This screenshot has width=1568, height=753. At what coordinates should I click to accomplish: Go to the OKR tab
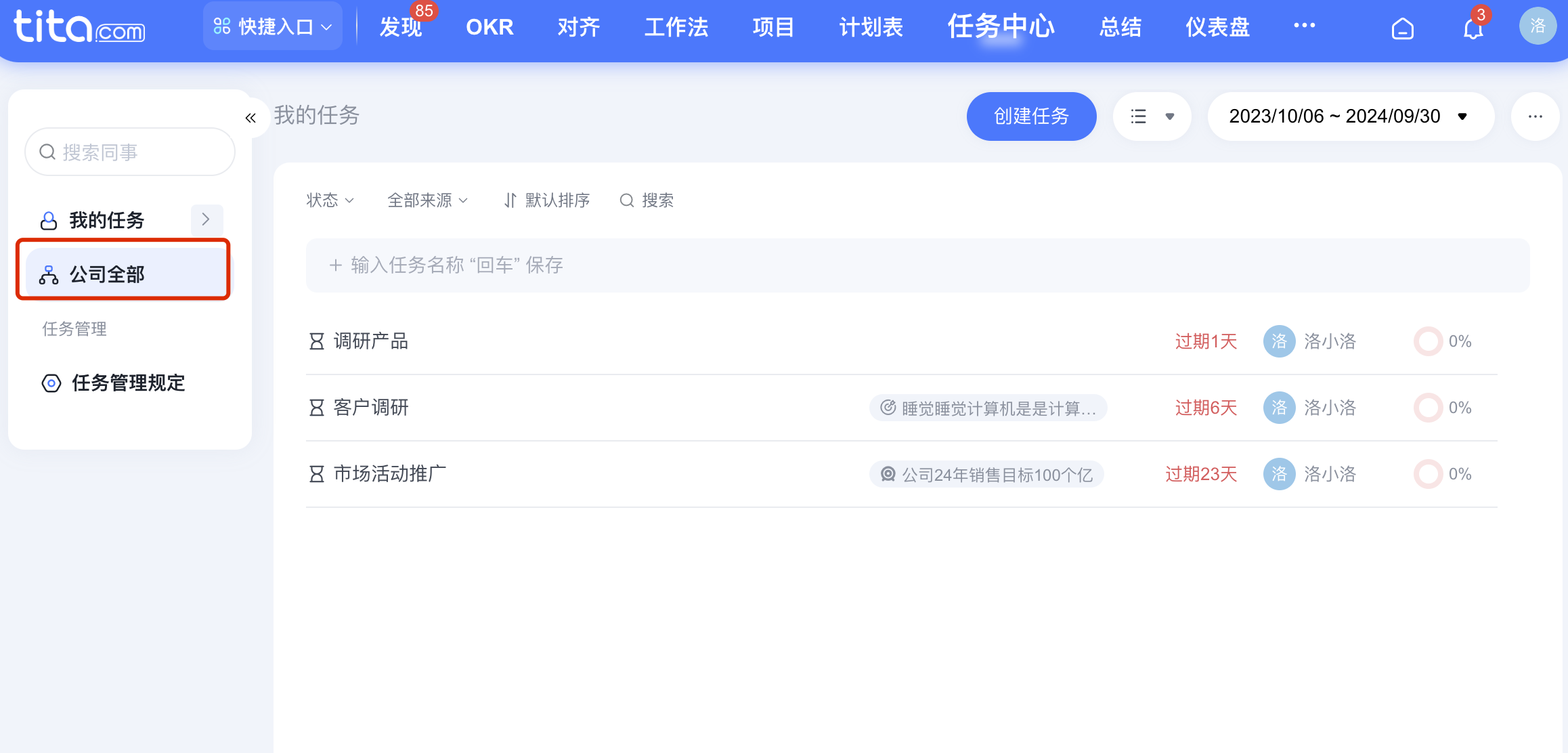[489, 27]
